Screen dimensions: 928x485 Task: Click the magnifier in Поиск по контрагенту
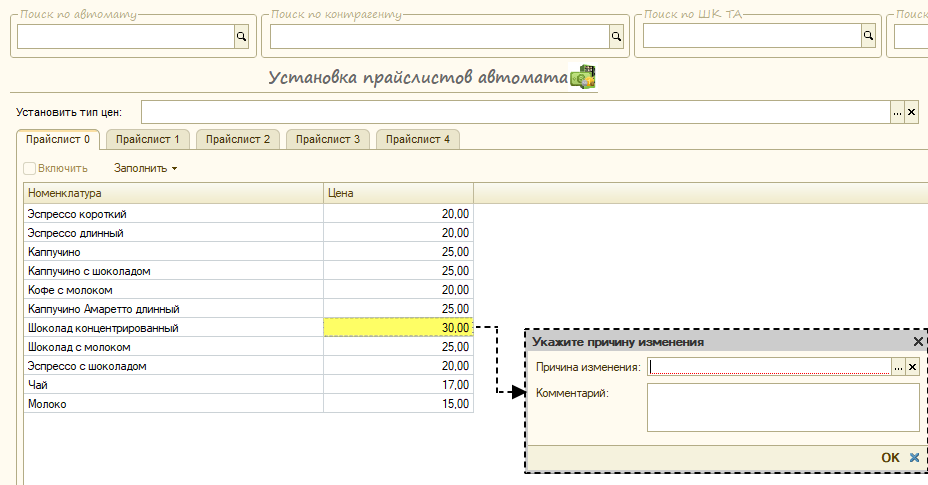(x=616, y=37)
